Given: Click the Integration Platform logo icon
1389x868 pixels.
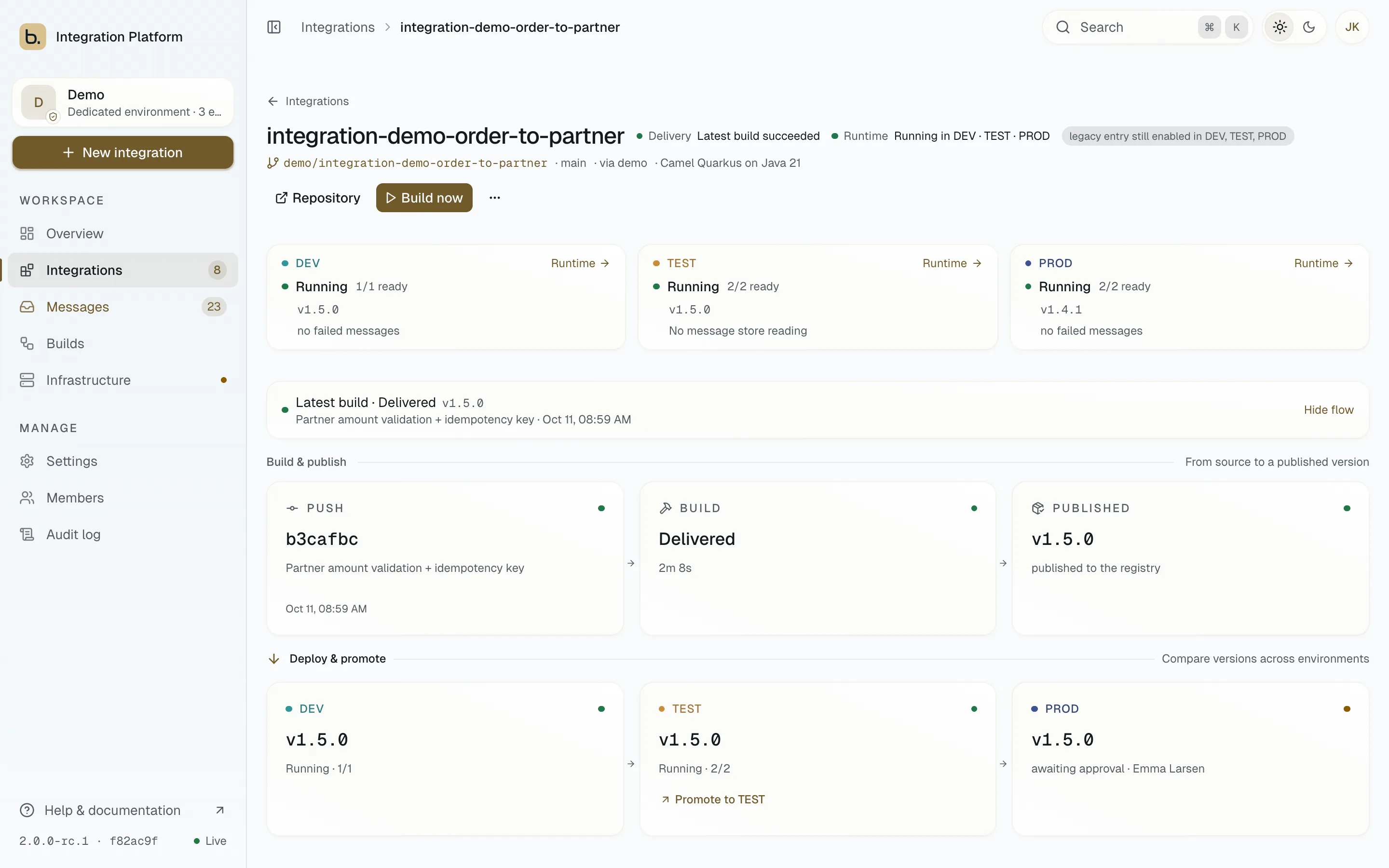Looking at the screenshot, I should [x=33, y=37].
